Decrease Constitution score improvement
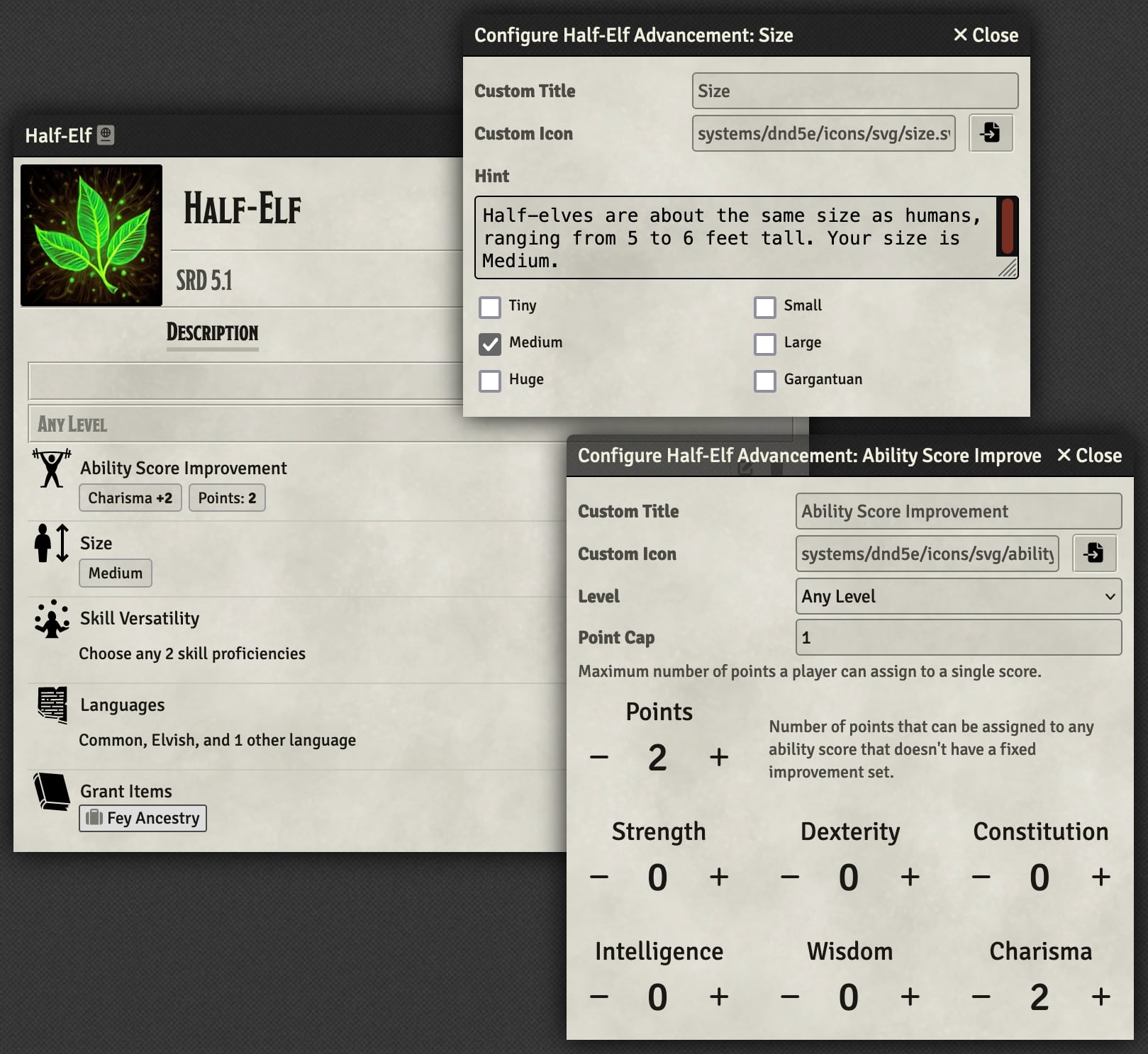 pos(981,877)
